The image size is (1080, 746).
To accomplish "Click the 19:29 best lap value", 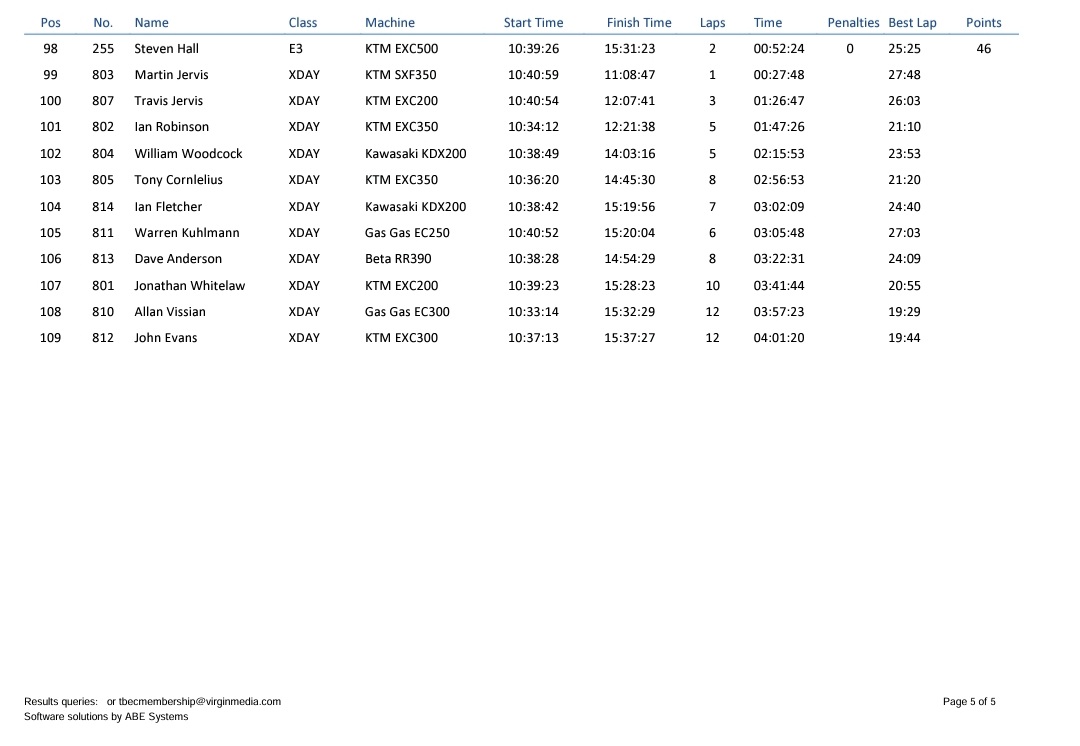I will 904,312.
